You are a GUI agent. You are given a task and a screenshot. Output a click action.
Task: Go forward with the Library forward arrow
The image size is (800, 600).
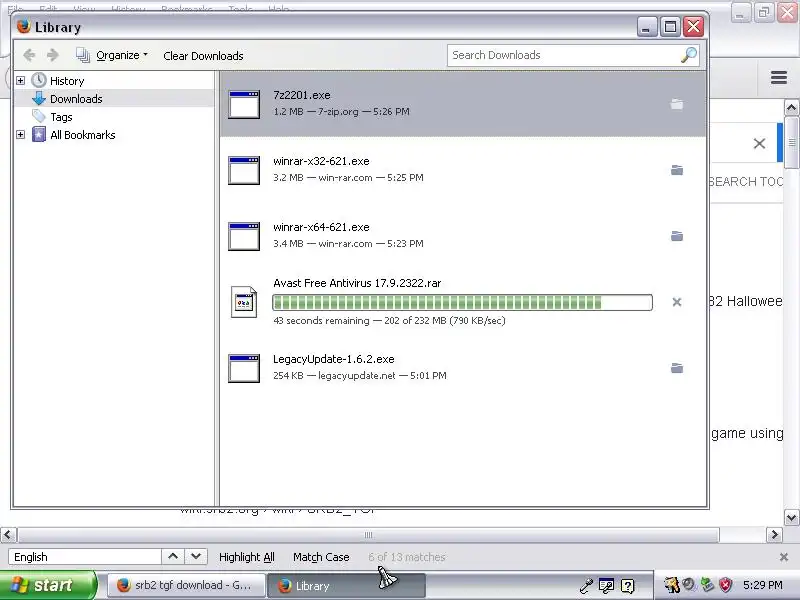pyautogui.click(x=53, y=55)
